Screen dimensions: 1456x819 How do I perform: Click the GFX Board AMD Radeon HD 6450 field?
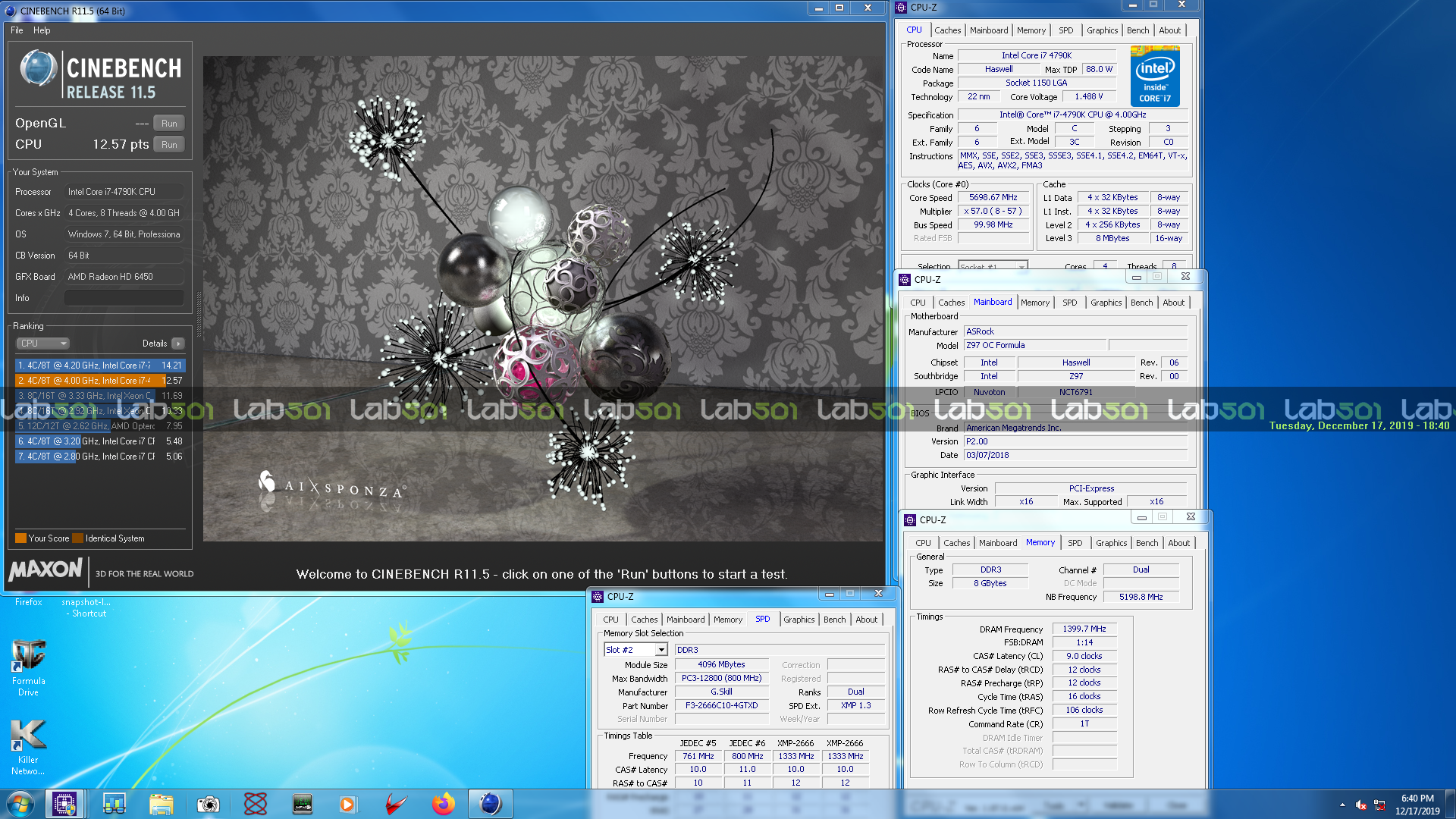point(124,277)
